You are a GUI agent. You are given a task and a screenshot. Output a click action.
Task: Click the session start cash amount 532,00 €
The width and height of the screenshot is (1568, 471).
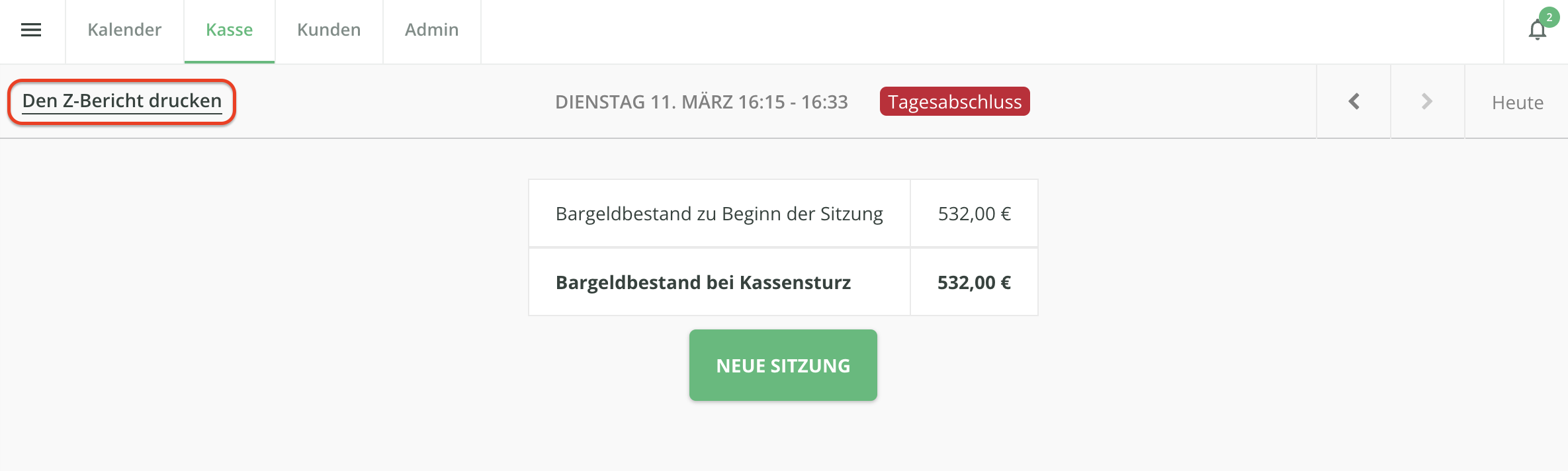tap(974, 214)
